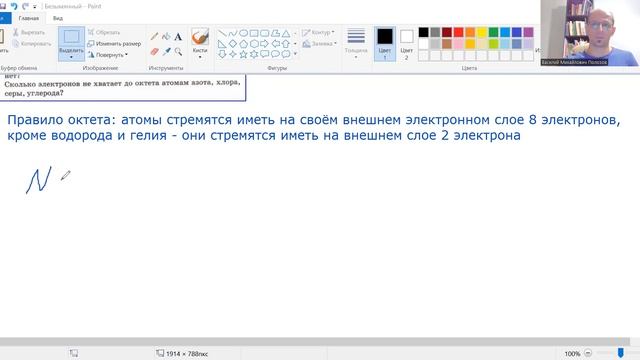
Task: Pick the cloud callout shape
Action: [x=286, y=54]
